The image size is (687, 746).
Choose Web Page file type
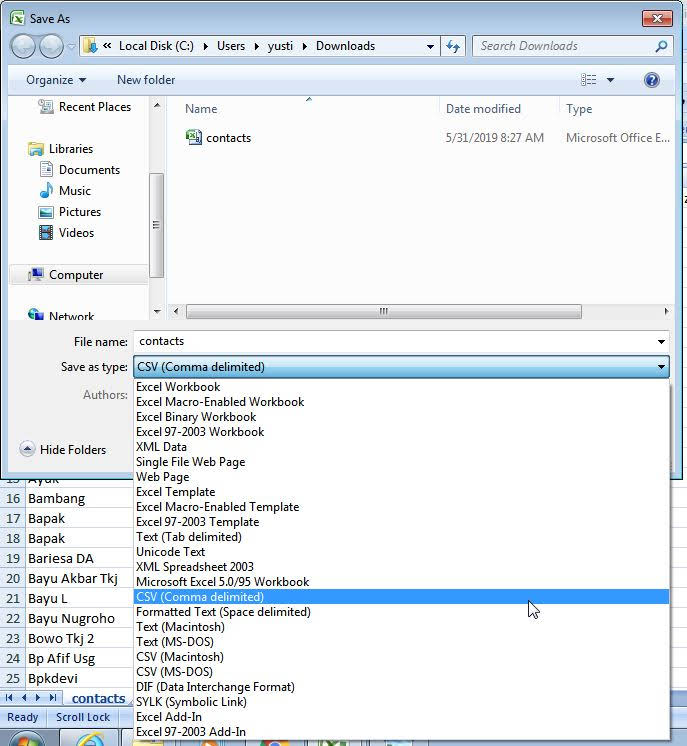(402, 477)
